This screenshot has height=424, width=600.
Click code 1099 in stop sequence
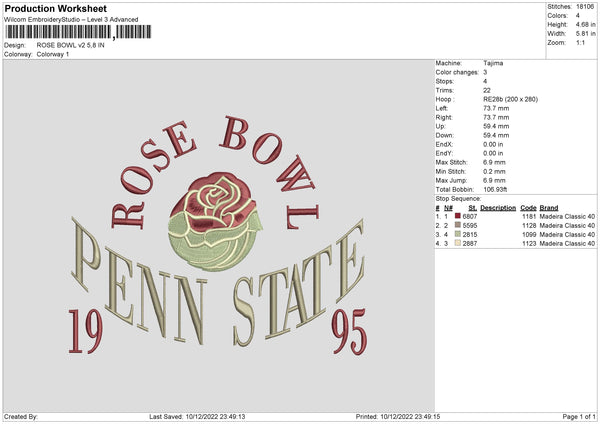click(x=529, y=235)
